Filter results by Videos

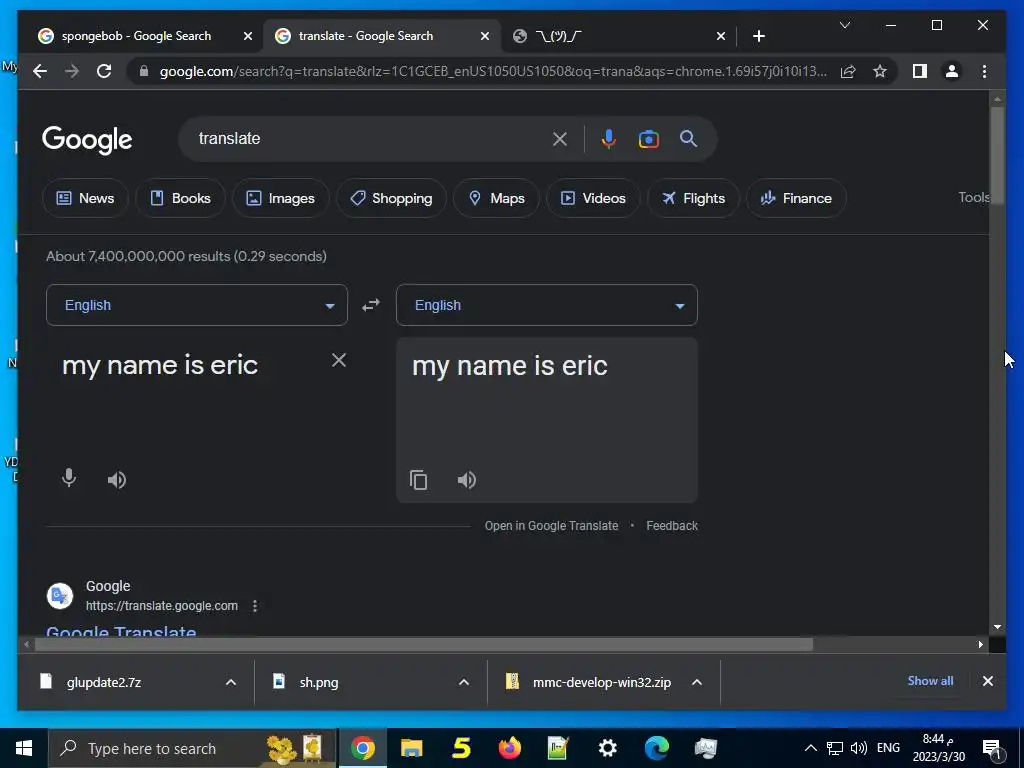coord(593,198)
